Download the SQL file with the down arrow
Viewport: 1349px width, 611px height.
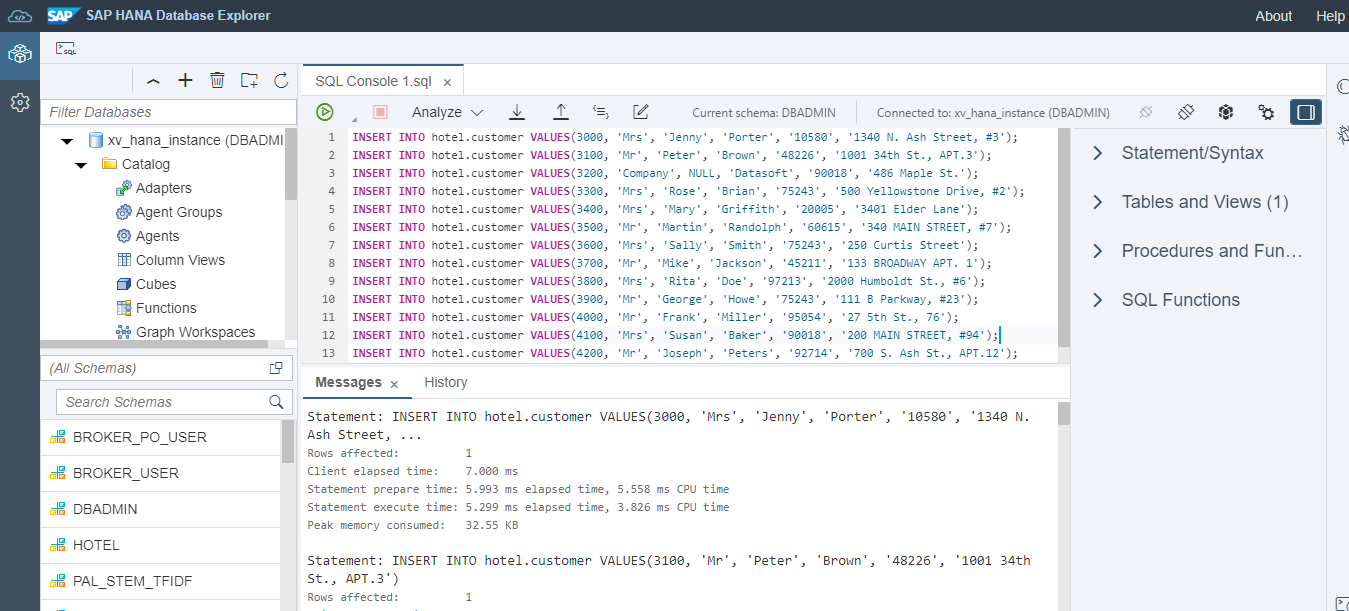[517, 112]
